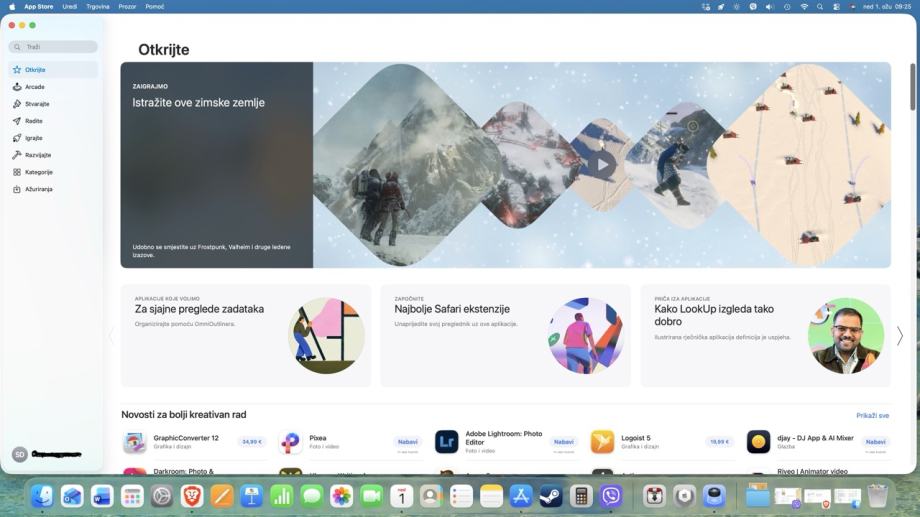Click 'Istražite ove zimske zemlje' headline
This screenshot has width=920, height=517.
[x=198, y=103]
